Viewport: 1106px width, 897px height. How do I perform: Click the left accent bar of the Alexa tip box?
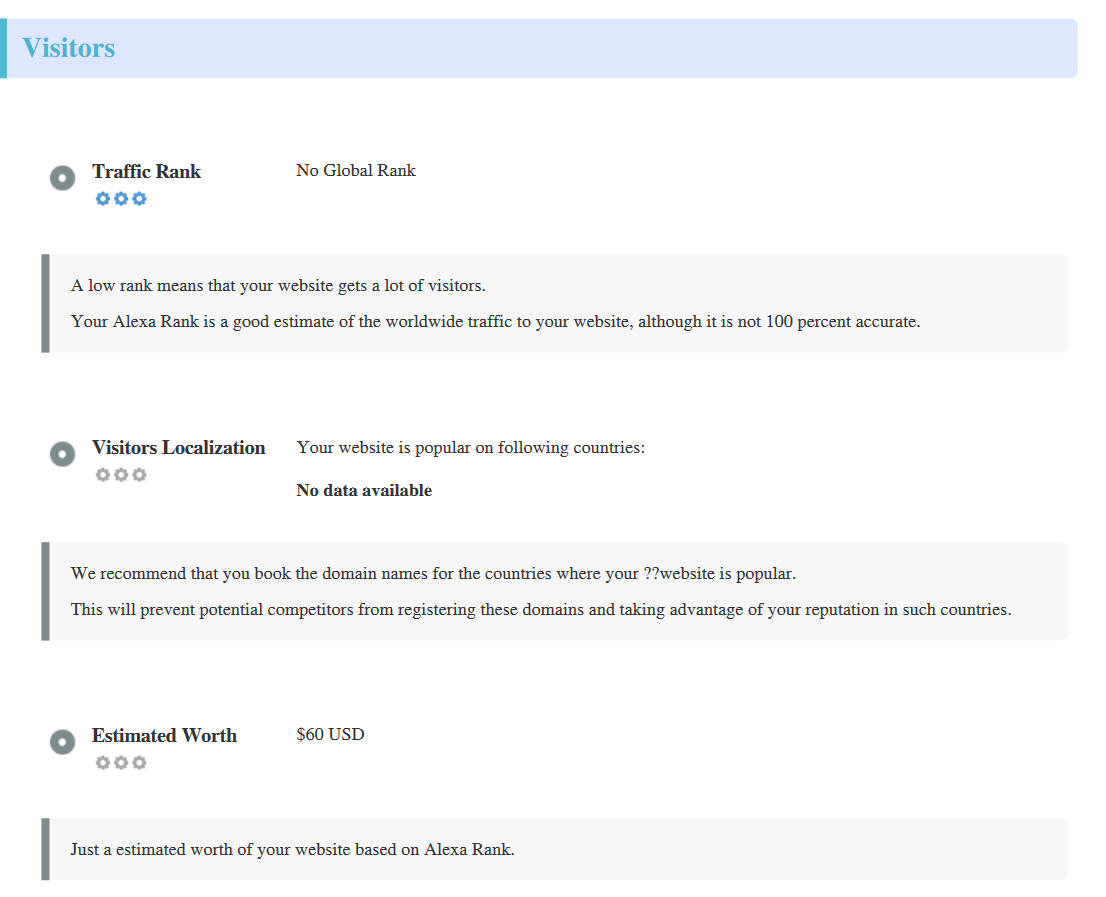click(45, 302)
